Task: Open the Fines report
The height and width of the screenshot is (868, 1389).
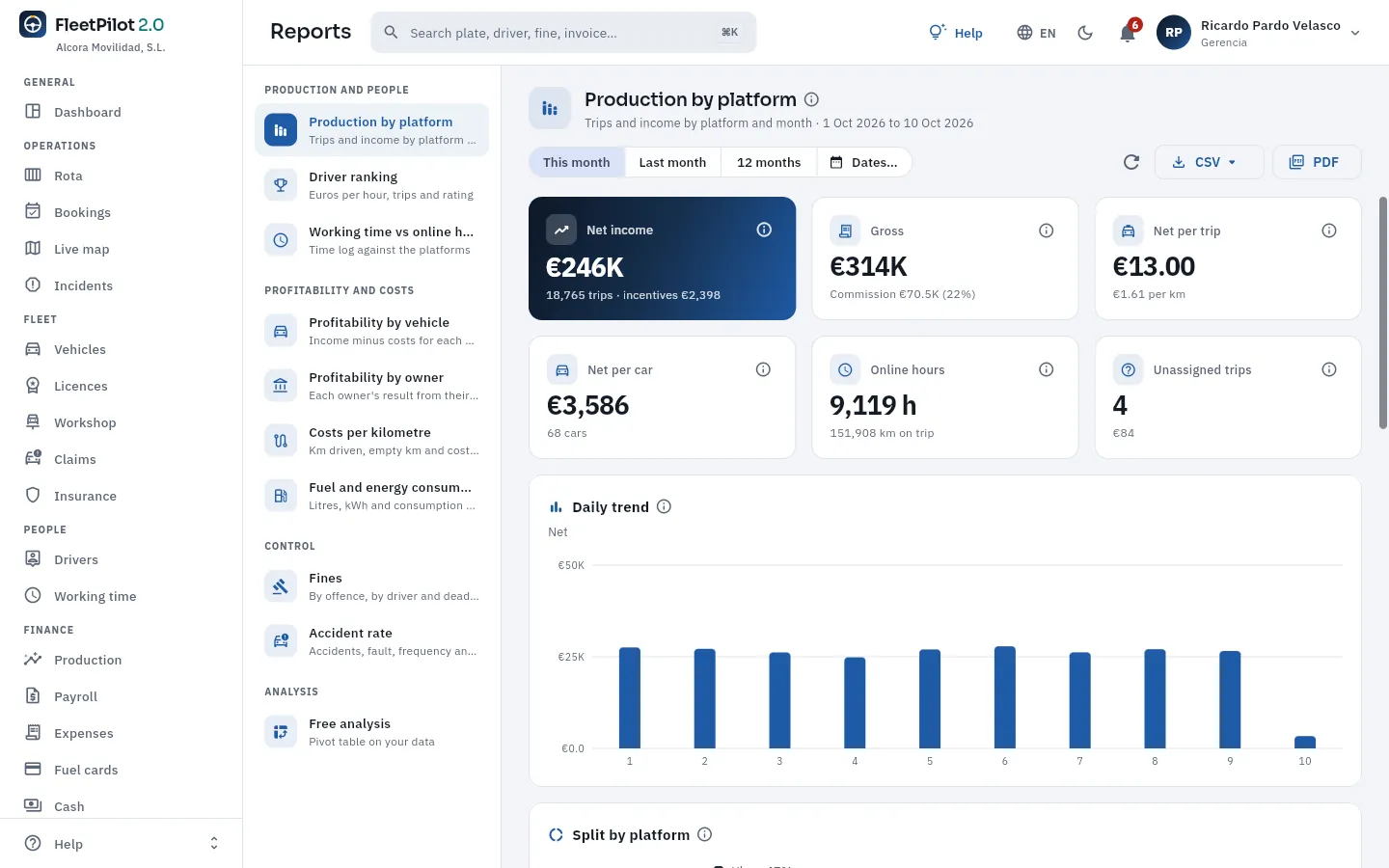Action: (371, 586)
